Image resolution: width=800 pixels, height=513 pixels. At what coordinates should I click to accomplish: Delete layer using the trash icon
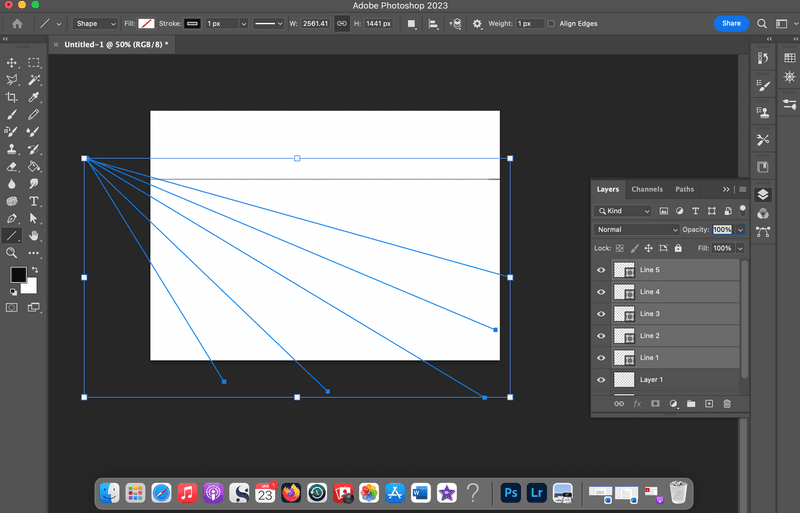pos(727,403)
